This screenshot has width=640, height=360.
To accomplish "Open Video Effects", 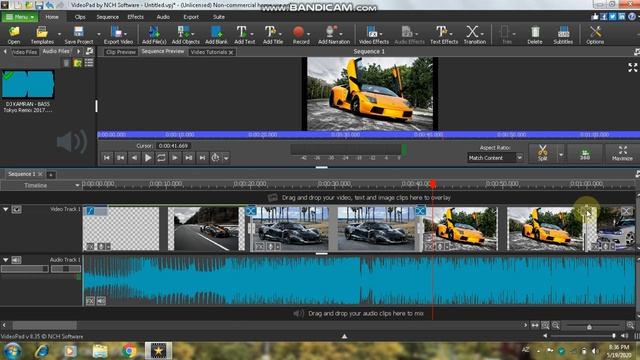I will tap(373, 34).
